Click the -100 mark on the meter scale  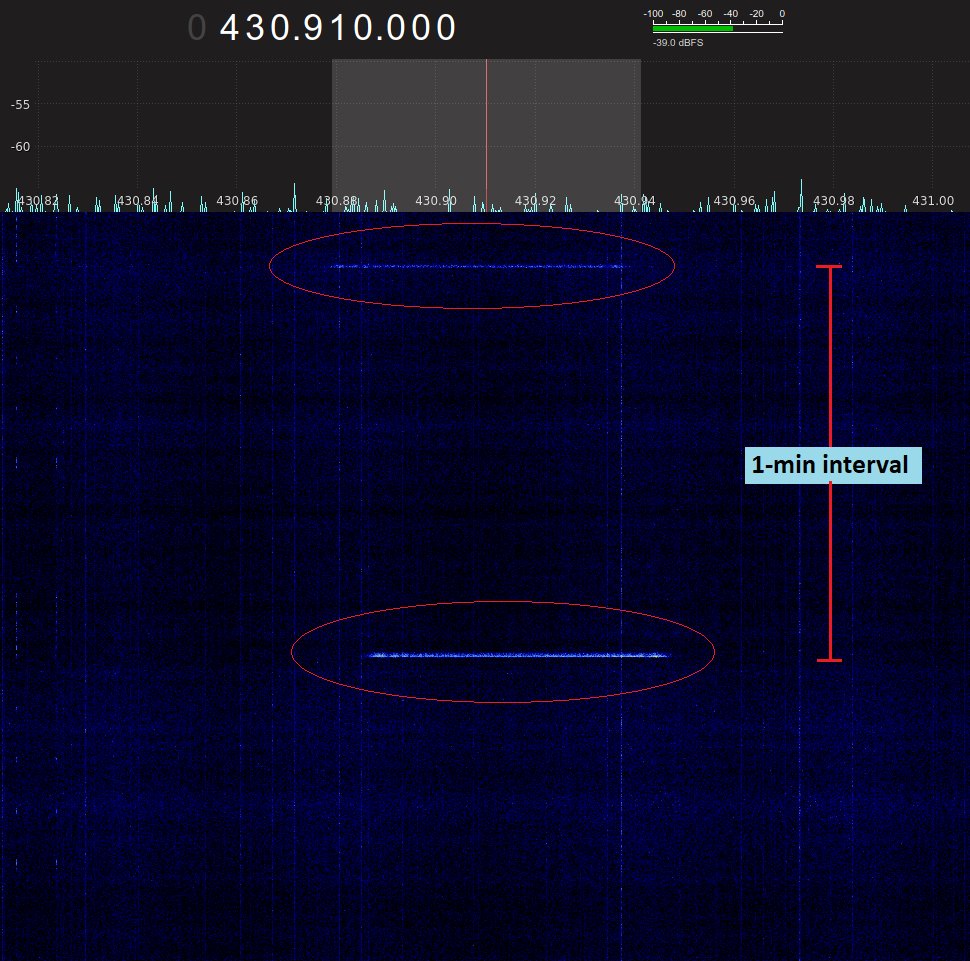click(653, 14)
